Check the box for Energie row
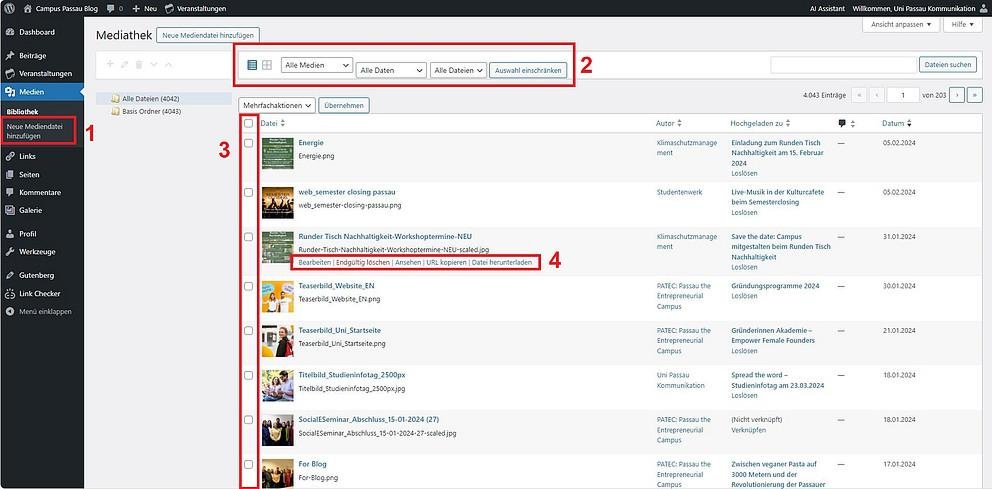Screen dimensions: 992x489 249,143
